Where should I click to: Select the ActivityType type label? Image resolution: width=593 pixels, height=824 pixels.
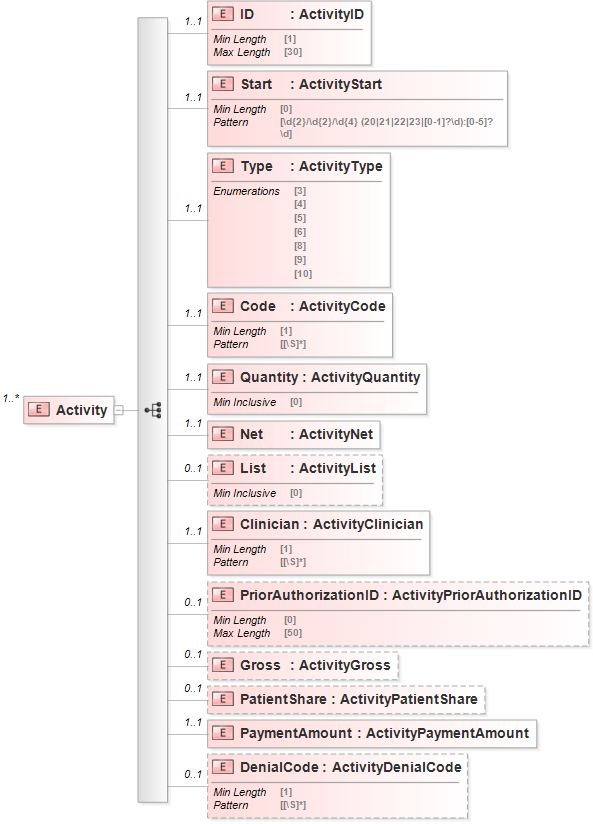[x=341, y=166]
